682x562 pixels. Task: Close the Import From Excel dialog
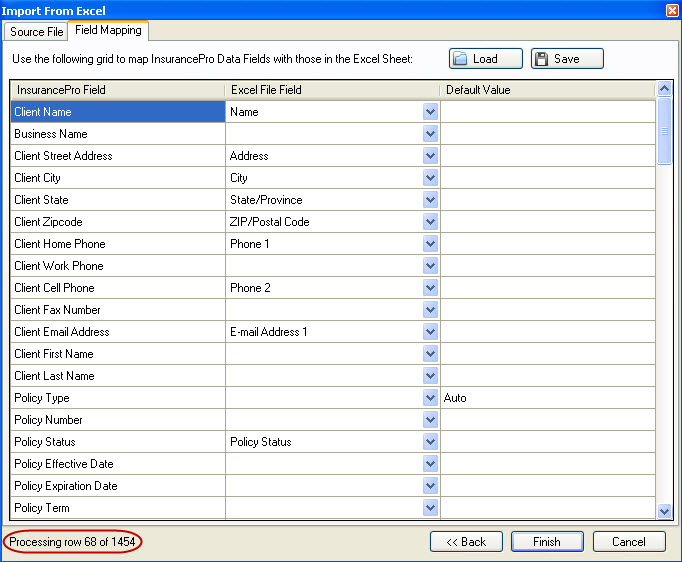672,10
